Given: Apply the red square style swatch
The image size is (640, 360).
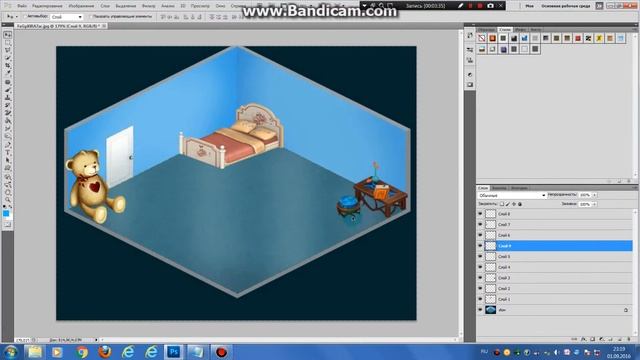Looking at the screenshot, I should pos(578,38).
